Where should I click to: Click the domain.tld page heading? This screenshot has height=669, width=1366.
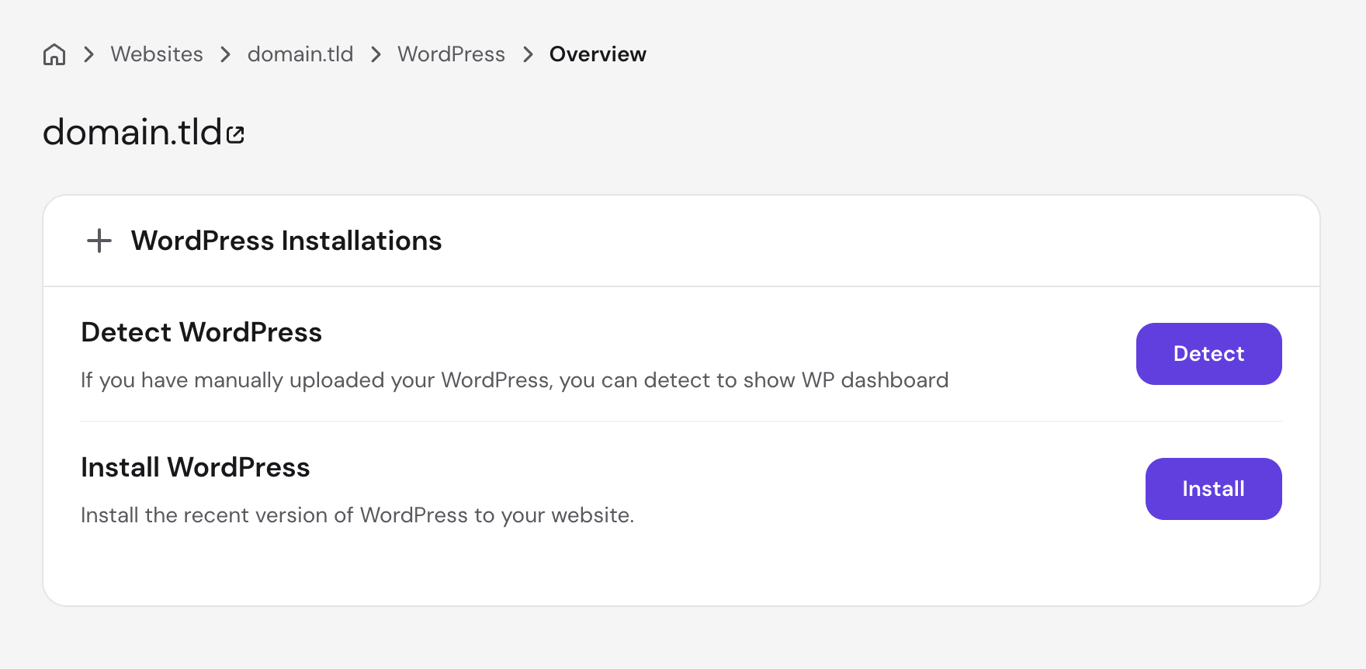[132, 132]
